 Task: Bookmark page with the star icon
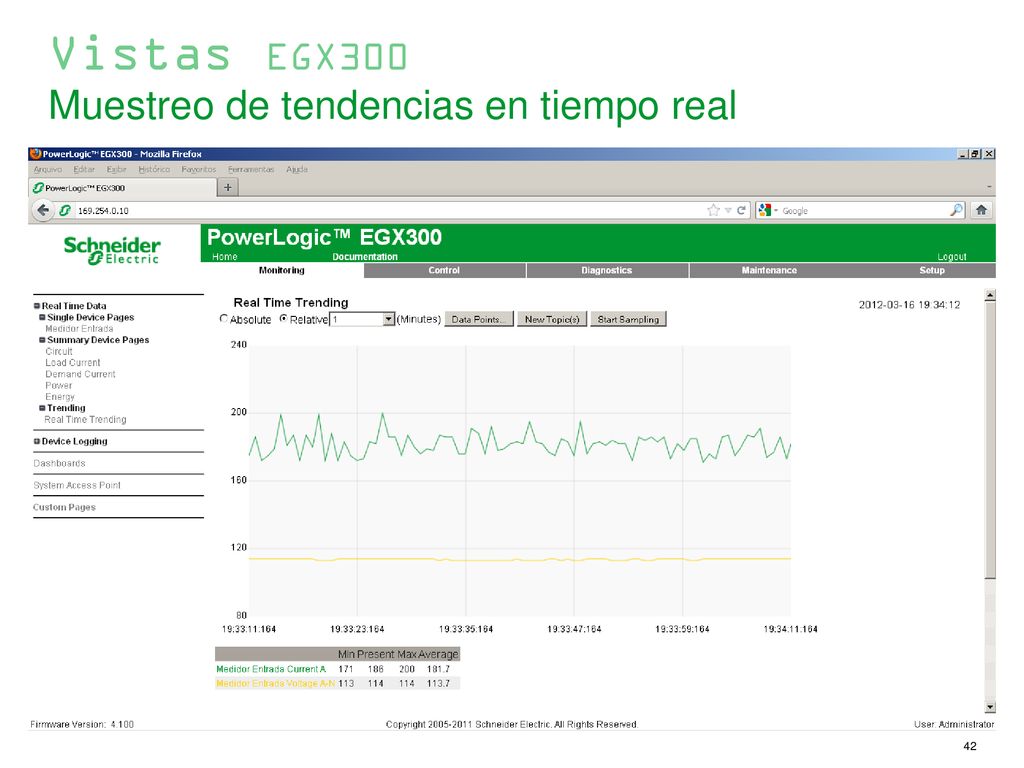pos(713,210)
